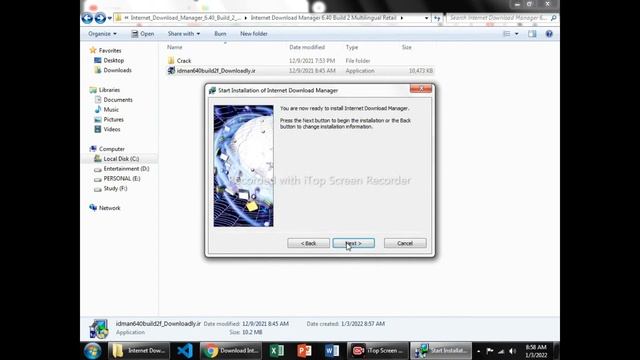640x360 pixels.
Task: Open Action Center flag icon
Action: tap(489, 351)
